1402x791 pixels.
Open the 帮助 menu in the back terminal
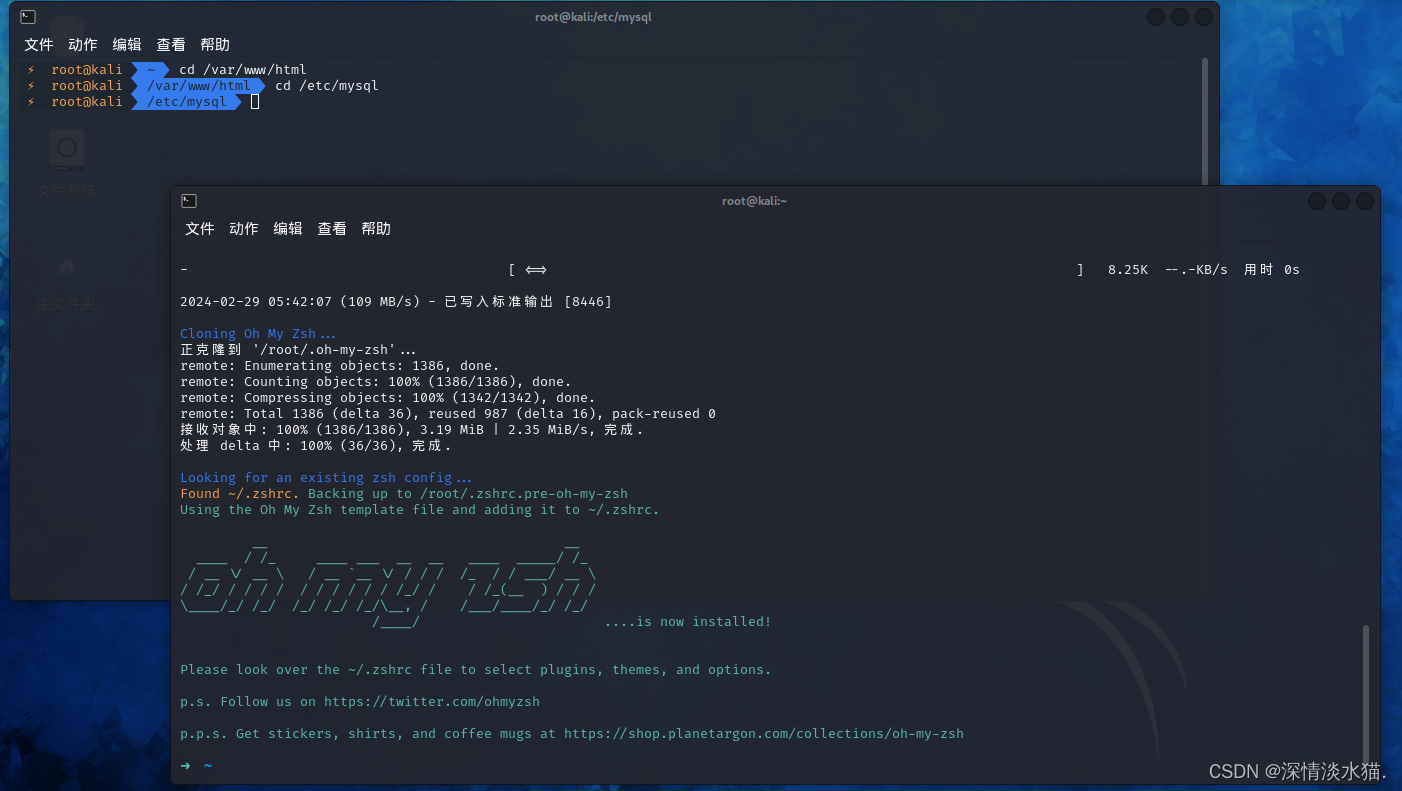click(x=214, y=44)
